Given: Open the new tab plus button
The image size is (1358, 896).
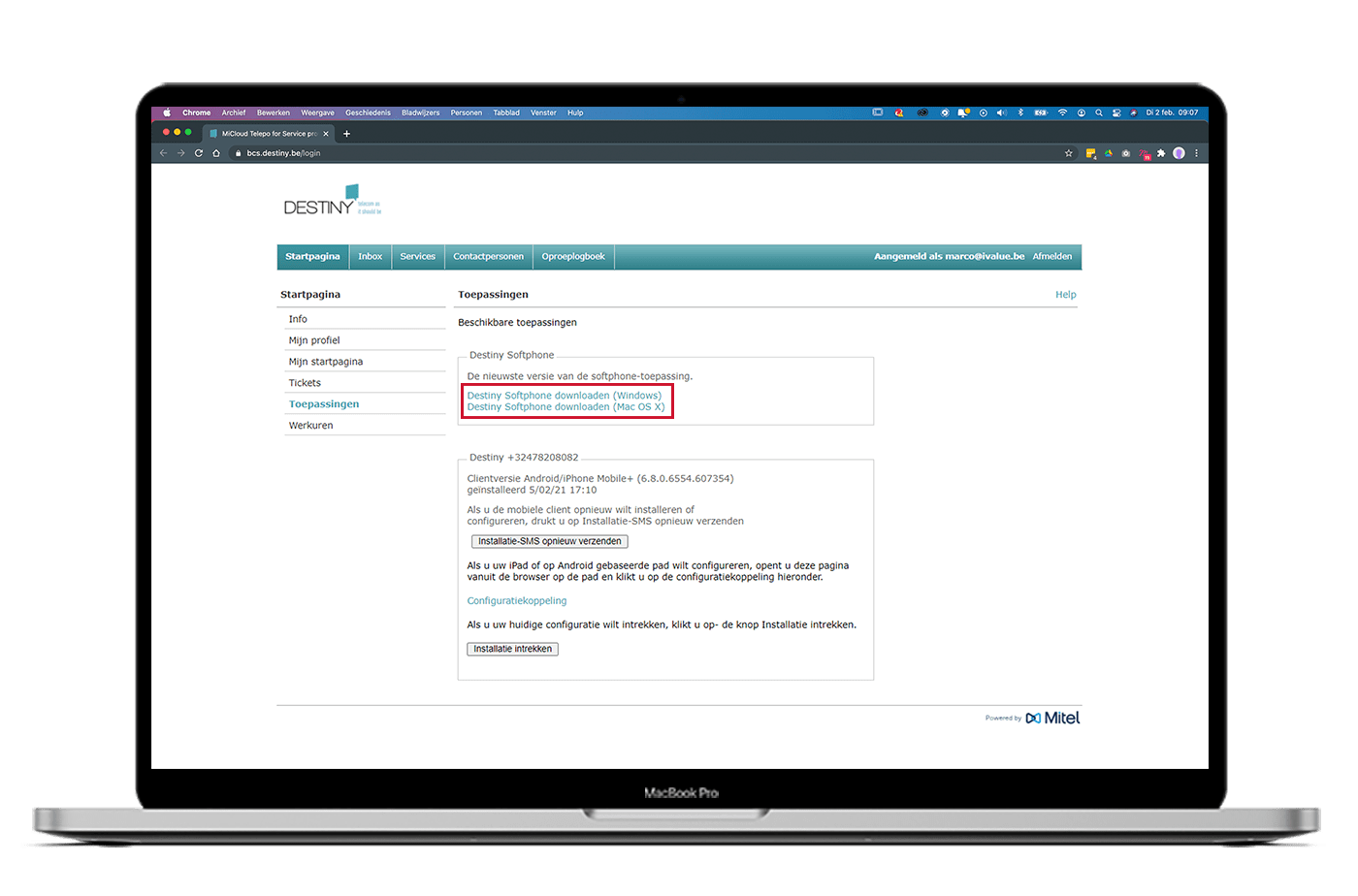Looking at the screenshot, I should pyautogui.click(x=346, y=134).
